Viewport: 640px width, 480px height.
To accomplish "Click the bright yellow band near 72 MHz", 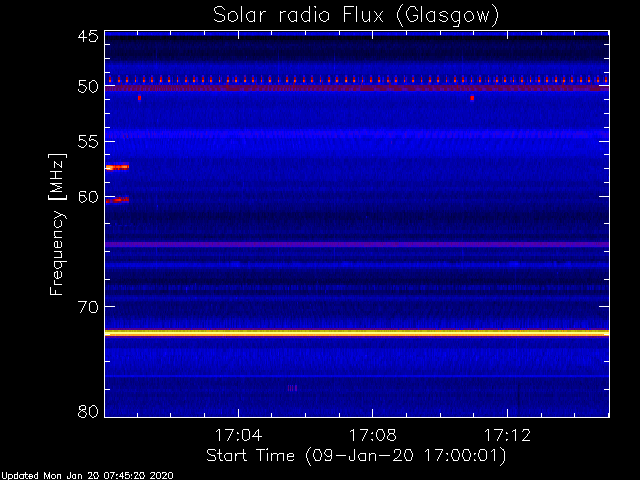I will coord(357,333).
